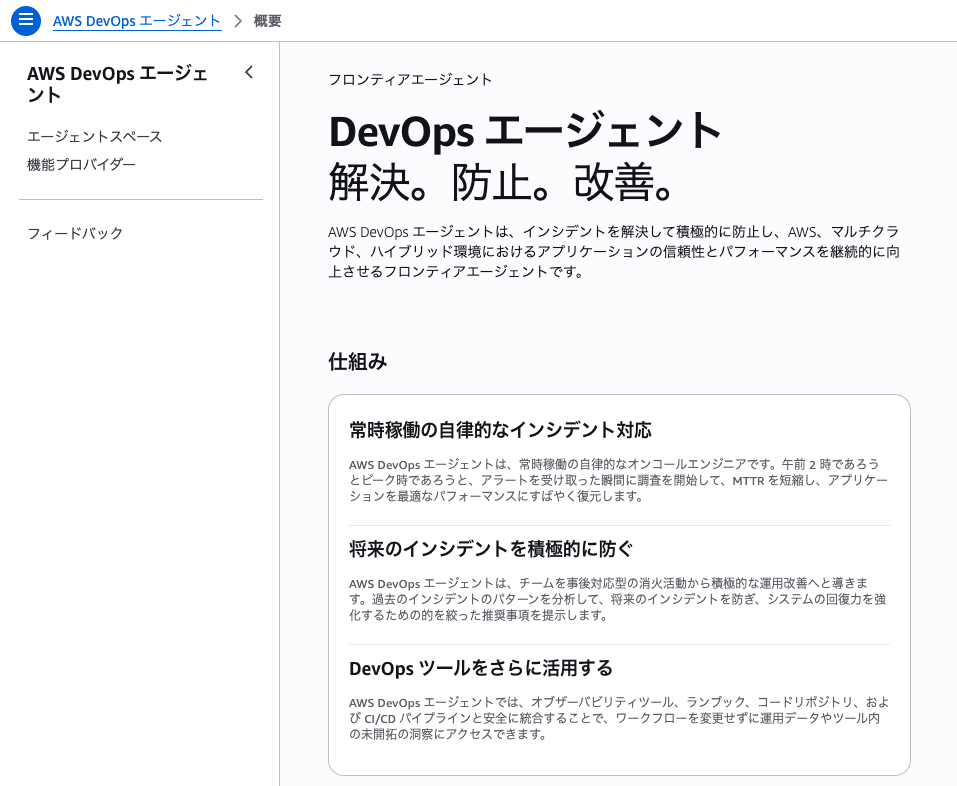The image size is (957, 786).
Task: Select the paragraph about 消火活動から積極的な運用改善
Action: (x=618, y=599)
